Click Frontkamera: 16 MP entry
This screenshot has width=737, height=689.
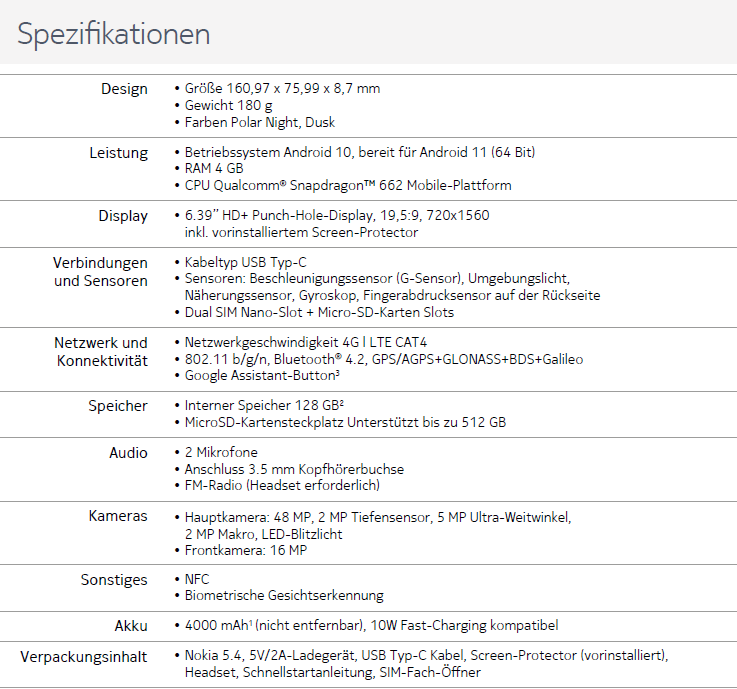[x=246, y=550]
